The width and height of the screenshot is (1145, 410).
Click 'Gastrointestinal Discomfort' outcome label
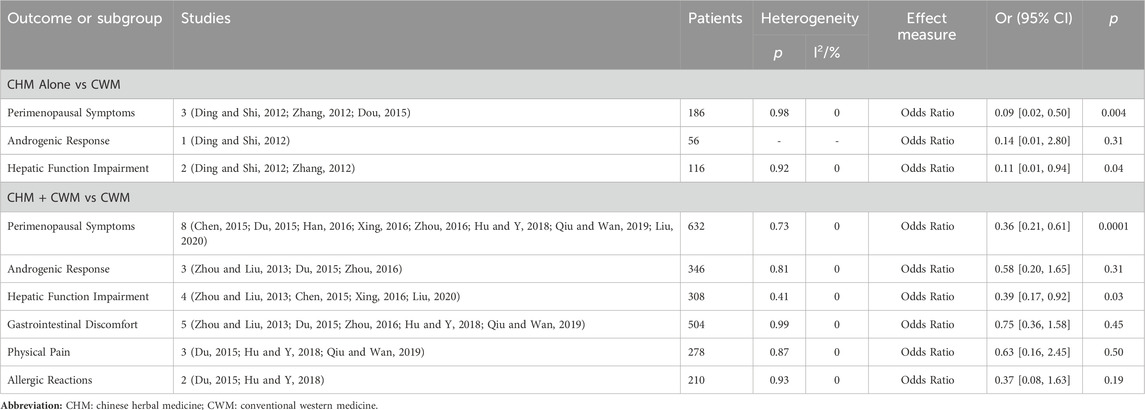click(x=71, y=324)
